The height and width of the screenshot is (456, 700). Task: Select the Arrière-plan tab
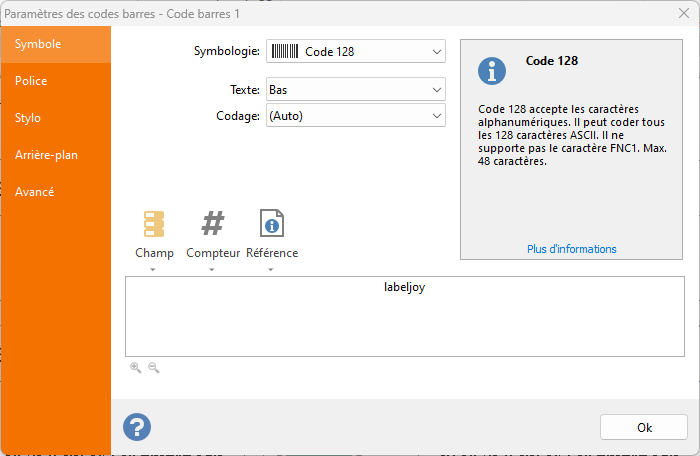pyautogui.click(x=46, y=155)
